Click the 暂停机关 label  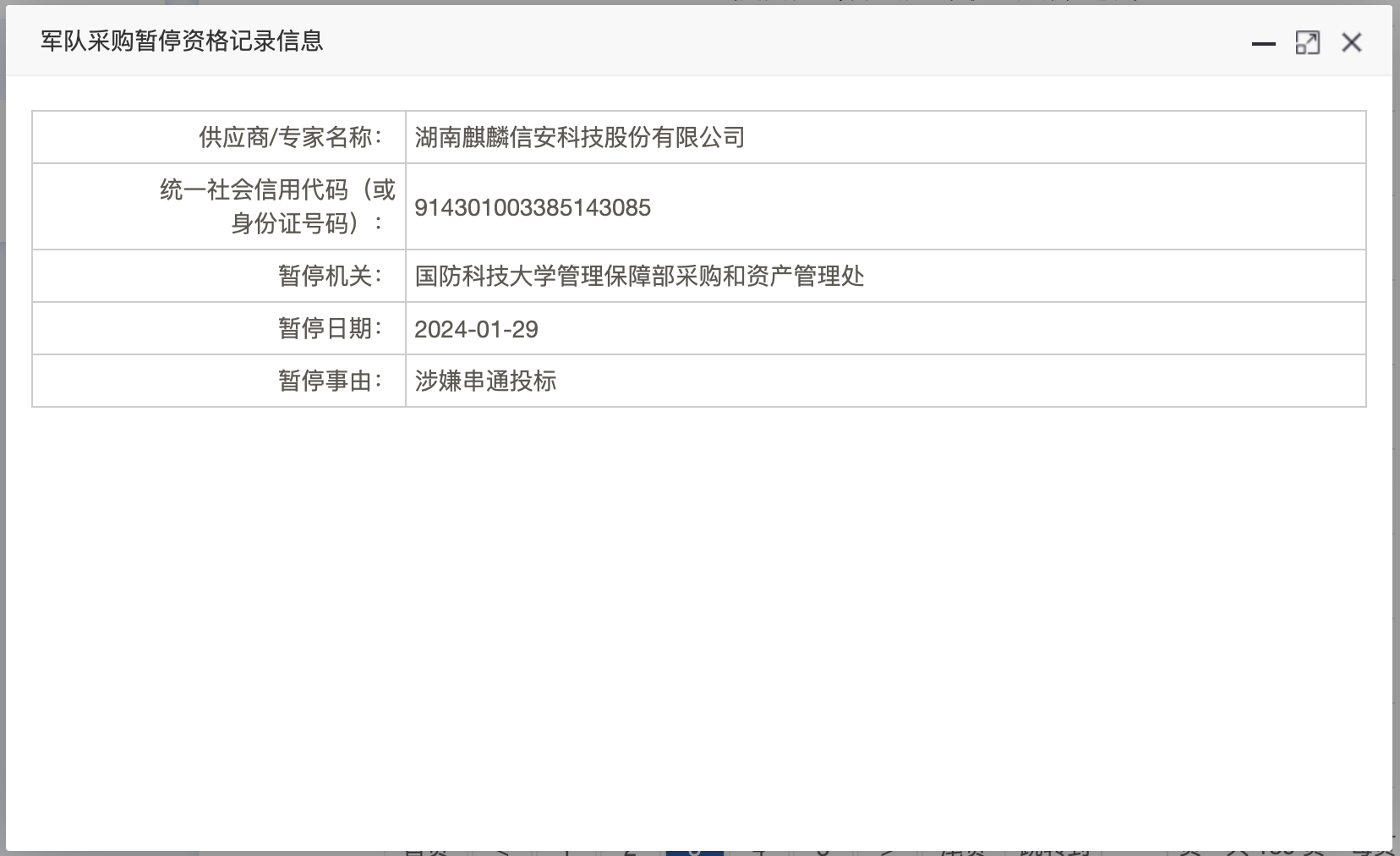click(330, 276)
